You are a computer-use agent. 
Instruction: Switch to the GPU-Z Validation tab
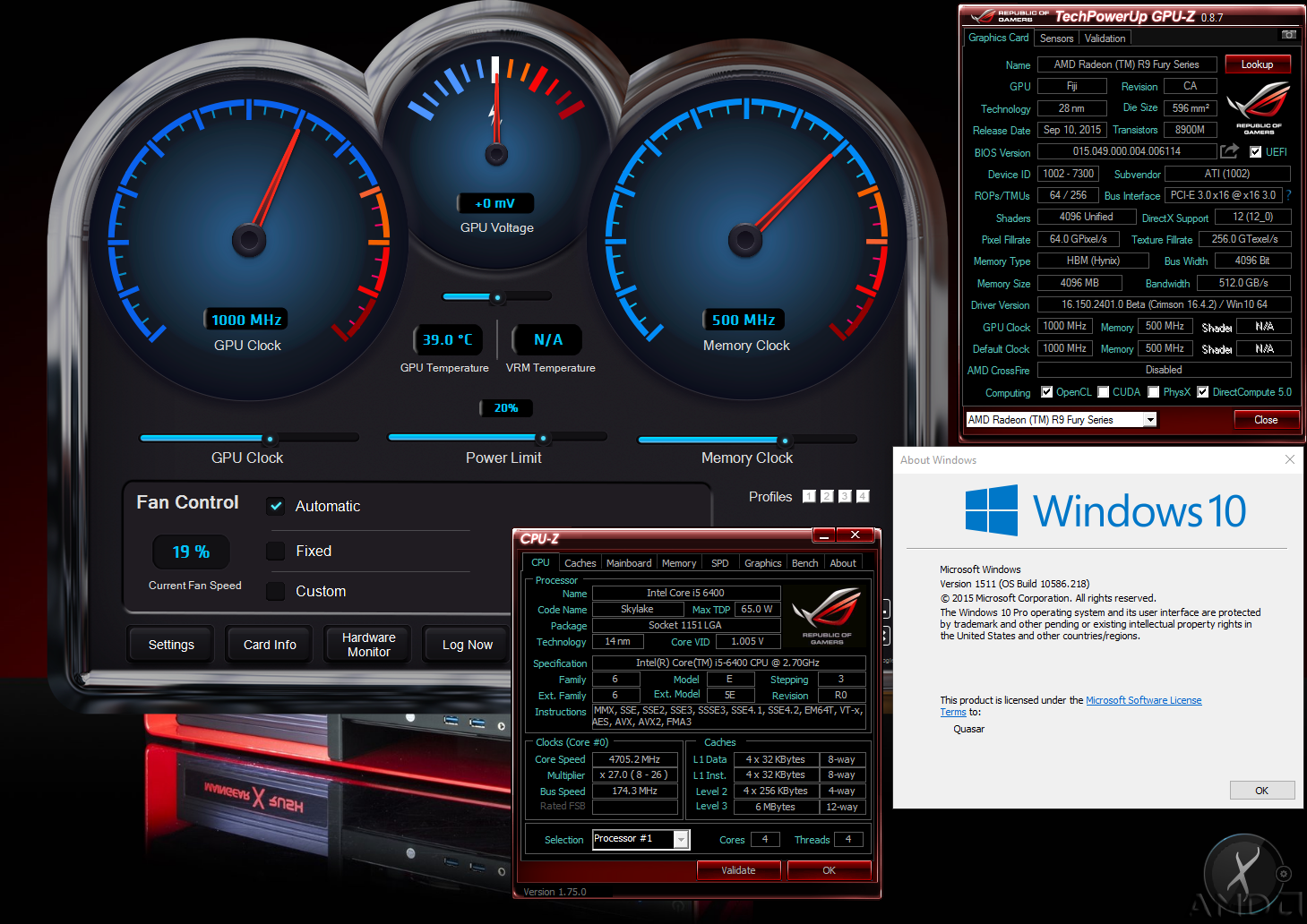point(1105,38)
